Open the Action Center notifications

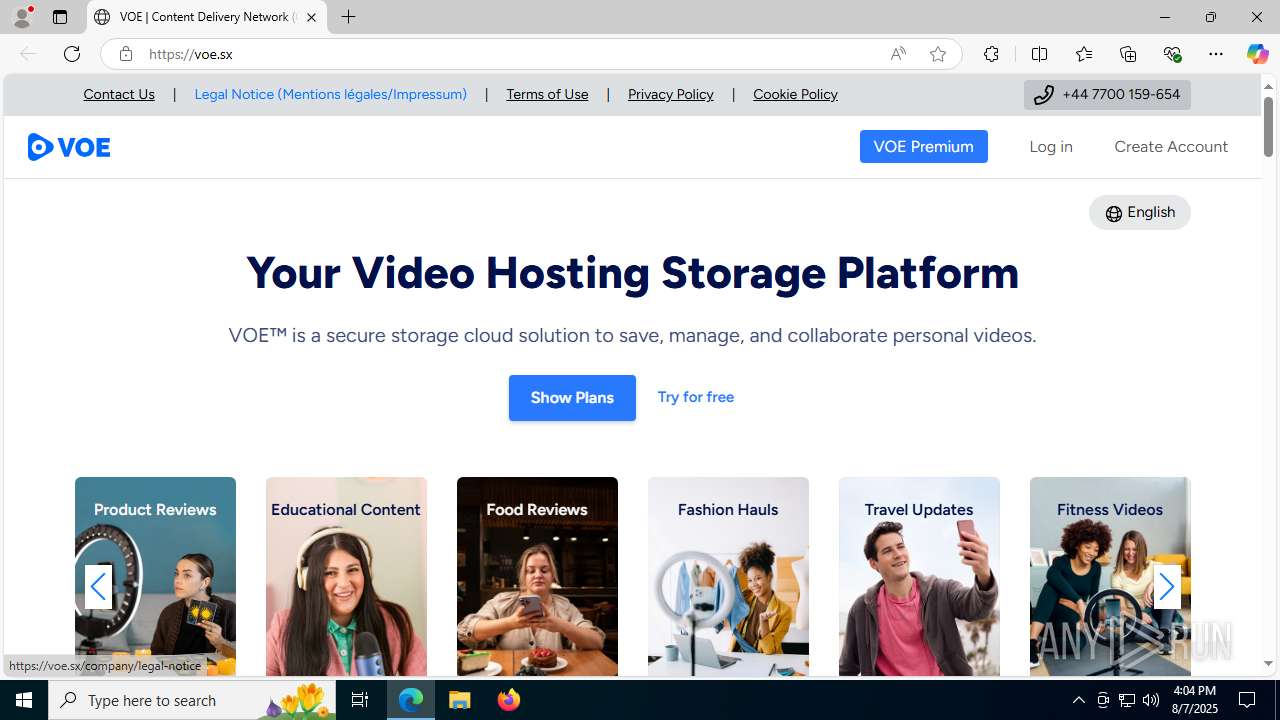[x=1248, y=700]
